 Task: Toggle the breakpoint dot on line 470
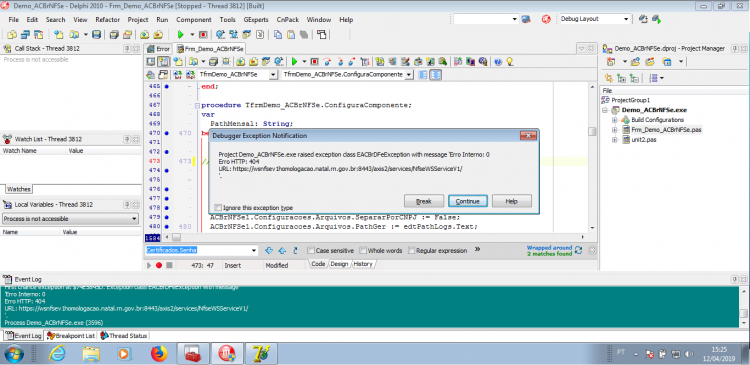point(166,133)
